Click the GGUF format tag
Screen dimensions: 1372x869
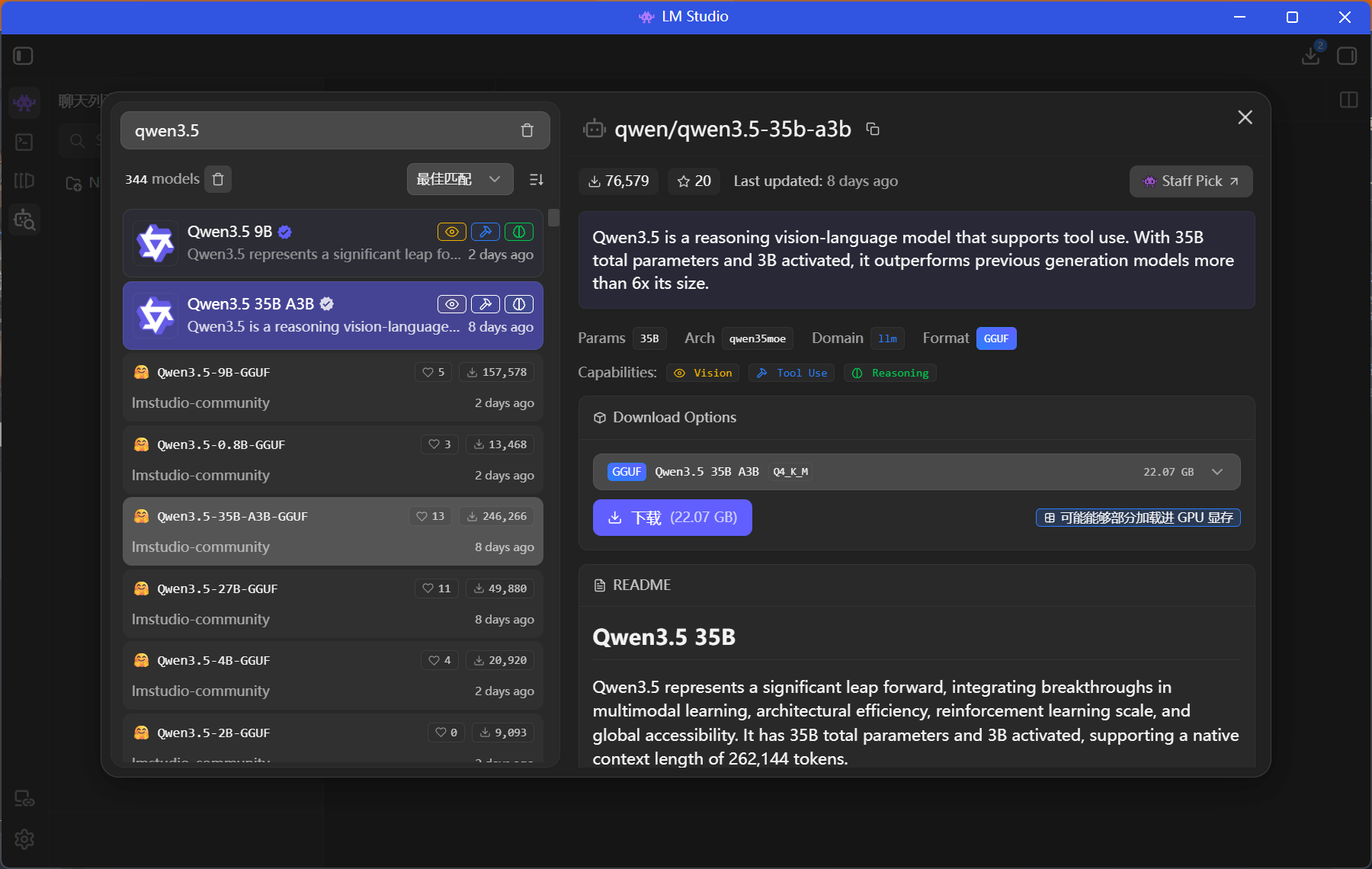[996, 338]
